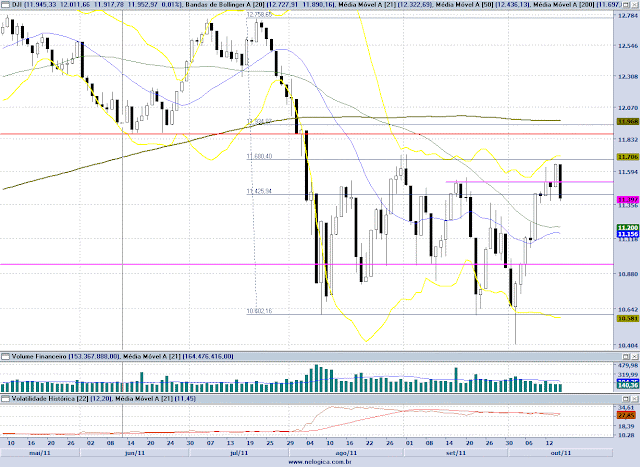Click the blue 11.156 price tag
Viewport: 640px width, 467px height.
coord(628,234)
